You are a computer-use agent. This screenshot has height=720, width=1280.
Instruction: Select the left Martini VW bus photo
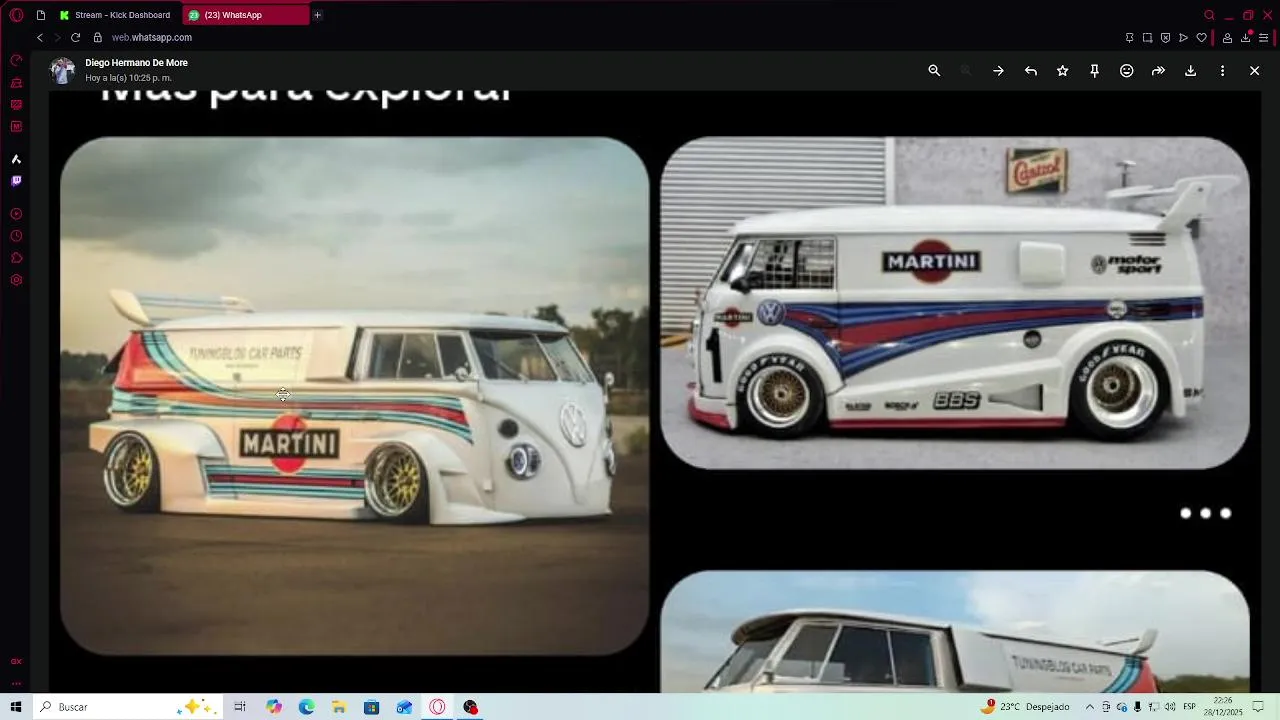(354, 396)
